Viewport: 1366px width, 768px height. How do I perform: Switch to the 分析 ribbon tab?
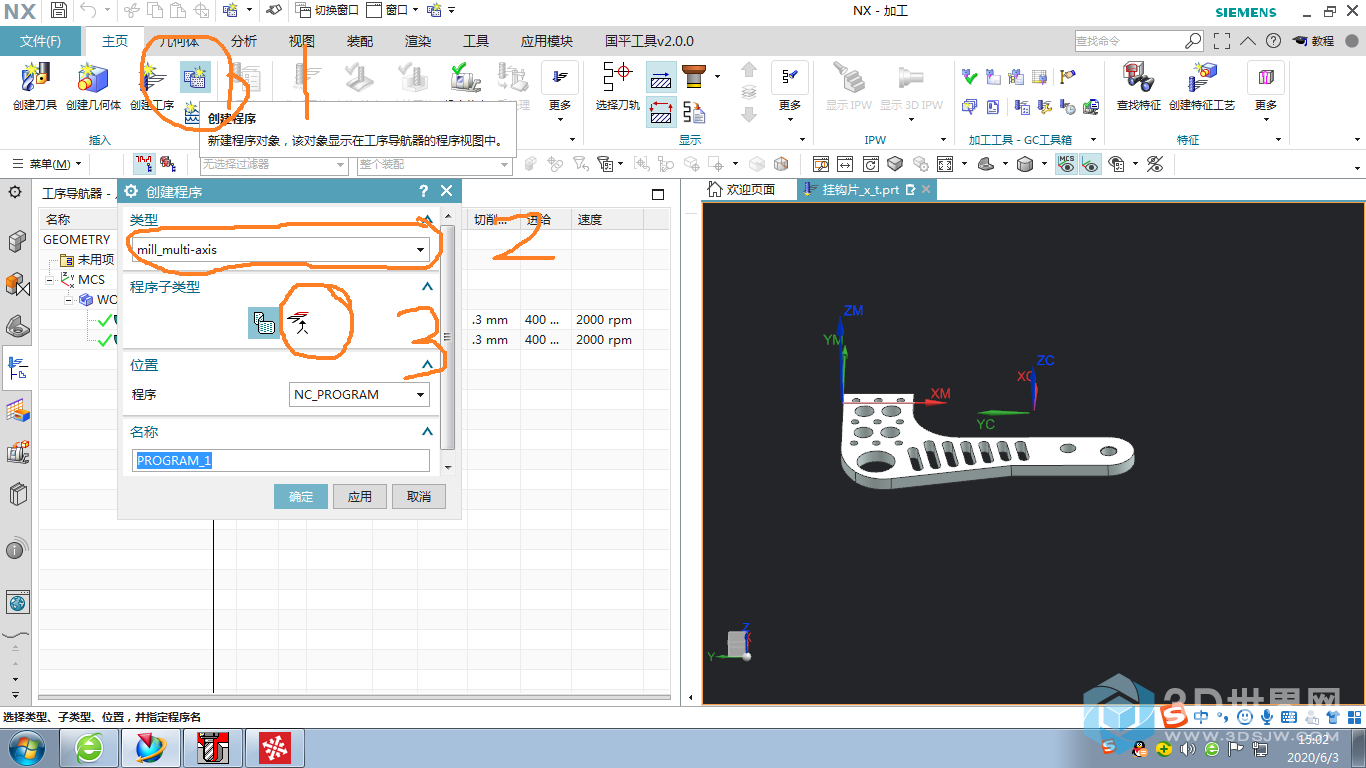pos(244,41)
